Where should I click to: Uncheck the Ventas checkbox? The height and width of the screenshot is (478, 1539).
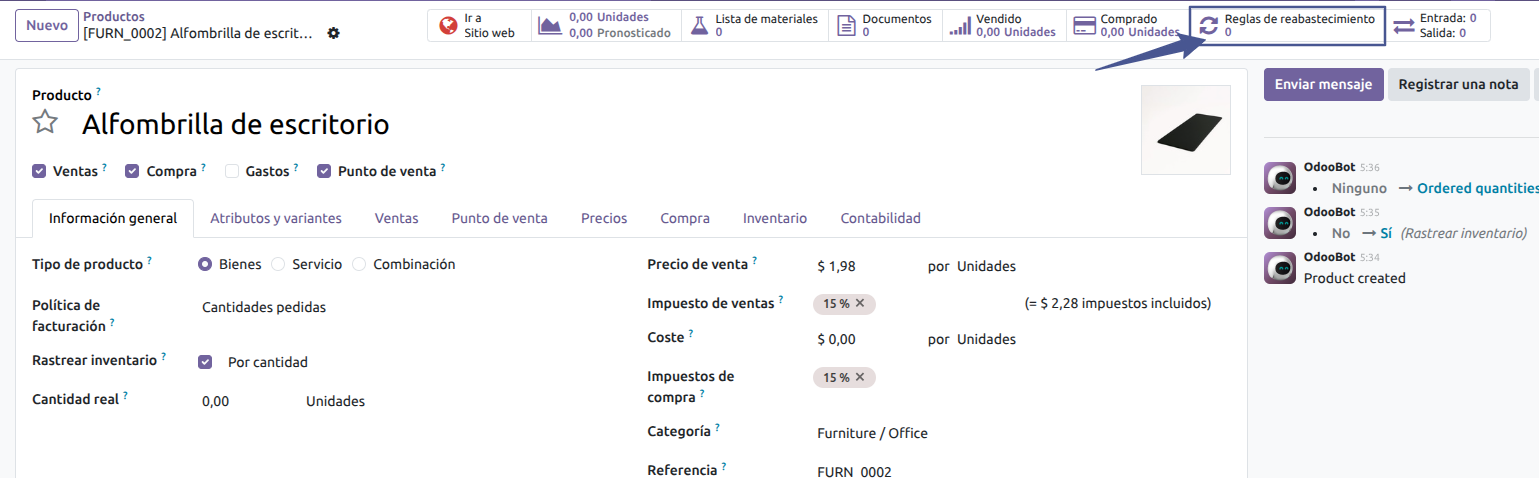pyautogui.click(x=39, y=171)
